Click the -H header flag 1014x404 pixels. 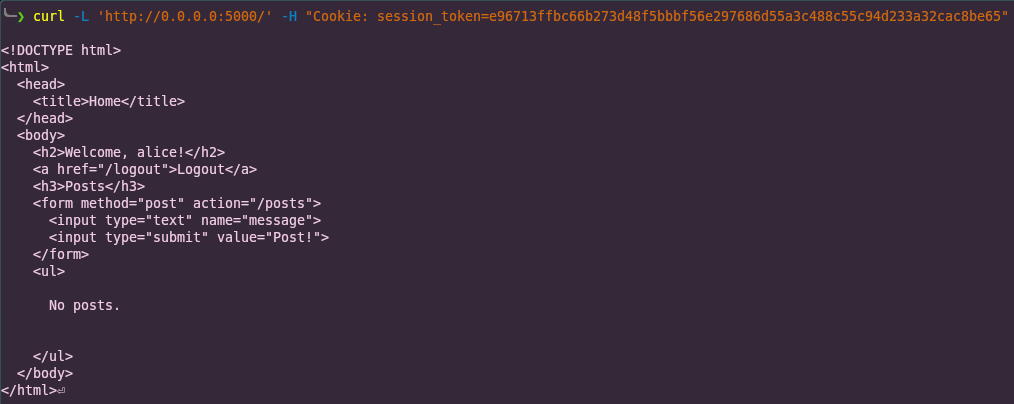pyautogui.click(x=290, y=16)
